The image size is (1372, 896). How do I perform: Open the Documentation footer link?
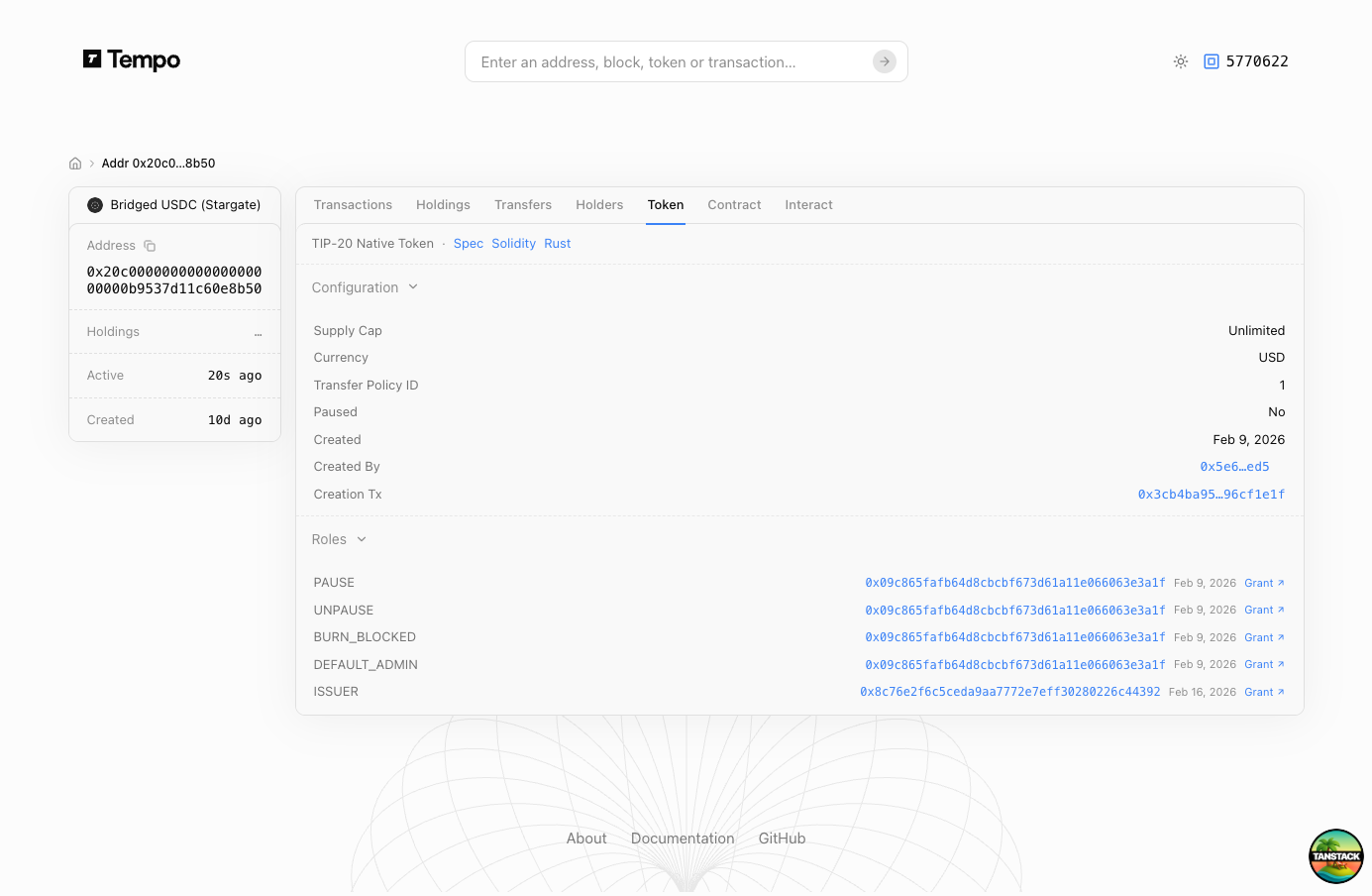tap(683, 839)
